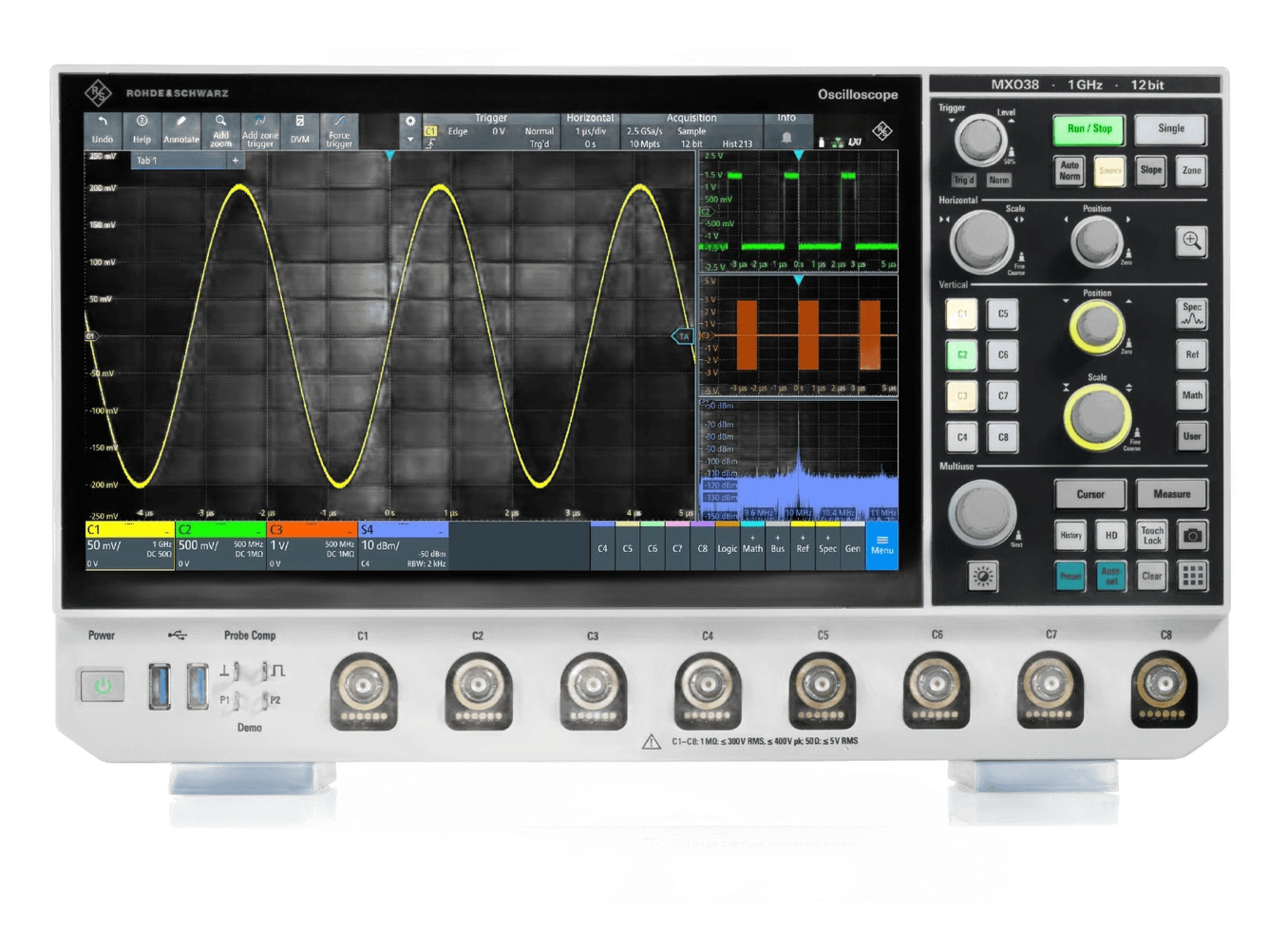Hit the camera screenshot button
This screenshot has width=1288, height=950.
tap(1192, 536)
